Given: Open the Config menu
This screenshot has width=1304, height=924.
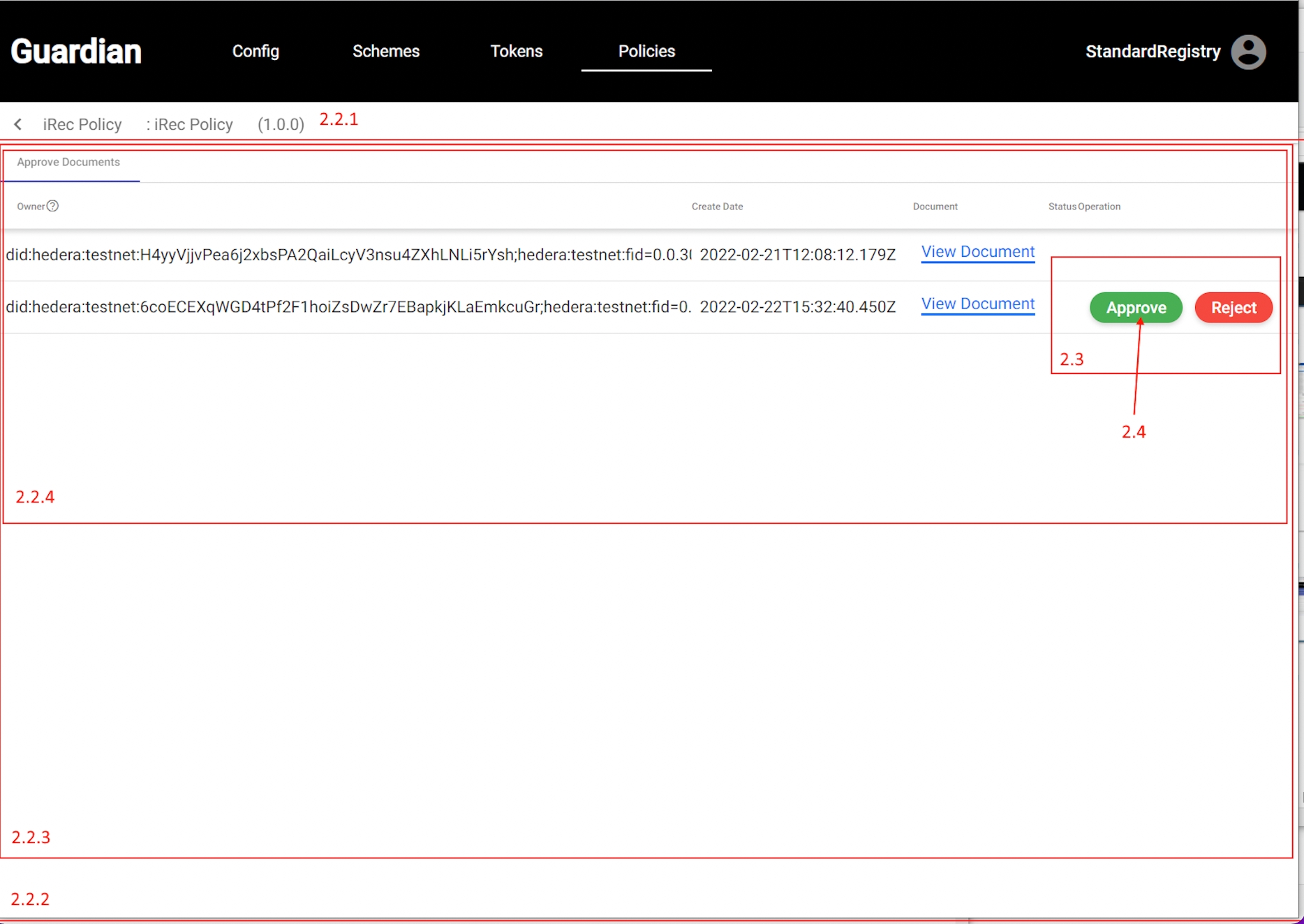Looking at the screenshot, I should (255, 52).
